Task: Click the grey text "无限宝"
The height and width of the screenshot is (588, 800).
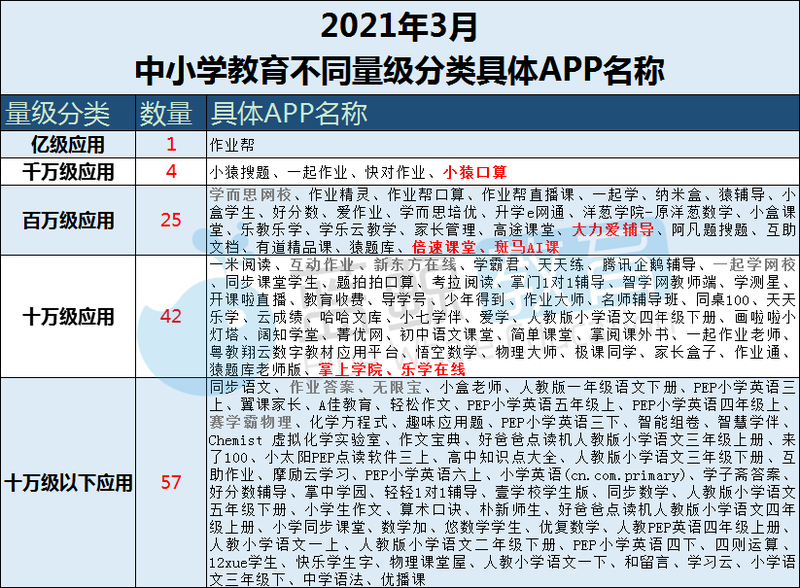Action: point(397,387)
